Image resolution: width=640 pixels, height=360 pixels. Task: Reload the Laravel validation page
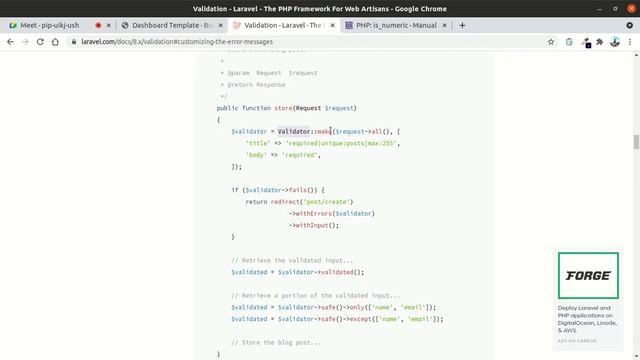[40, 42]
